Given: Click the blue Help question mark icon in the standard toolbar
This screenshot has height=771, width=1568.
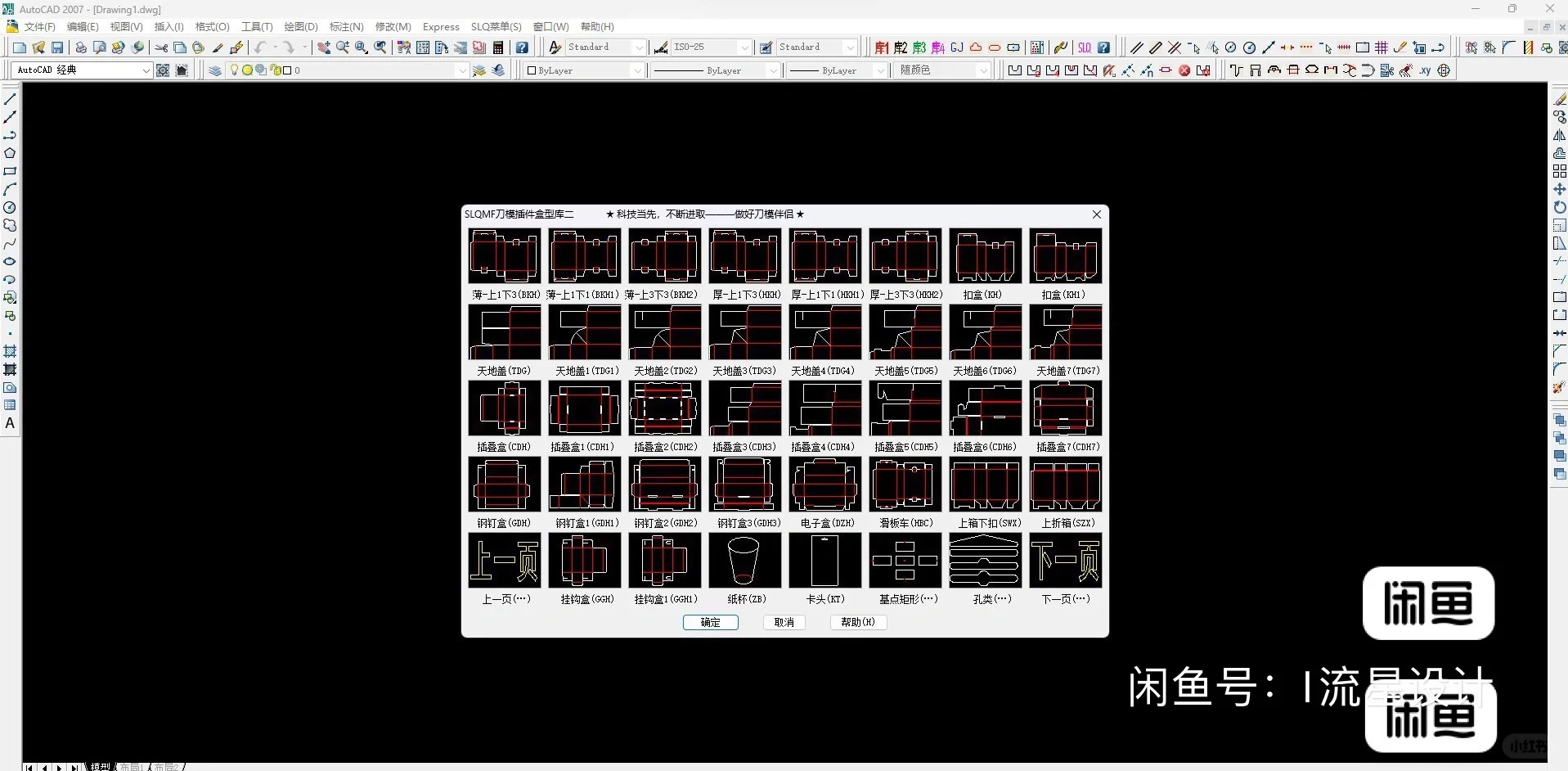Looking at the screenshot, I should click(522, 47).
